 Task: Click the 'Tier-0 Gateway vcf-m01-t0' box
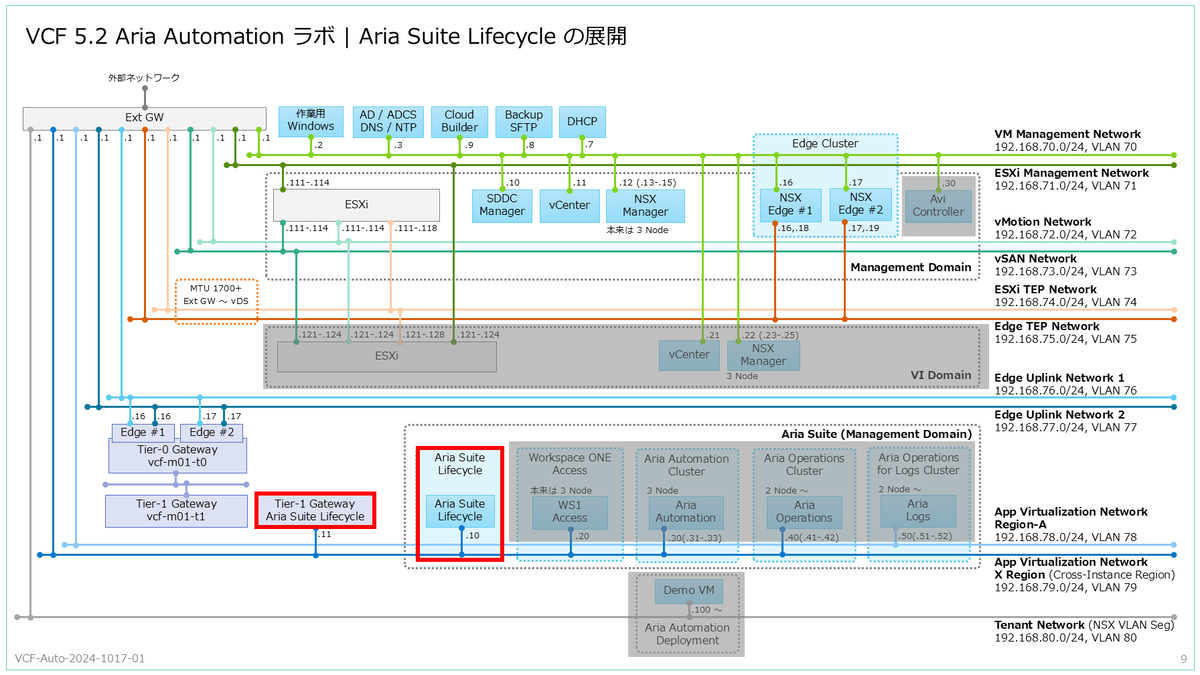176,457
